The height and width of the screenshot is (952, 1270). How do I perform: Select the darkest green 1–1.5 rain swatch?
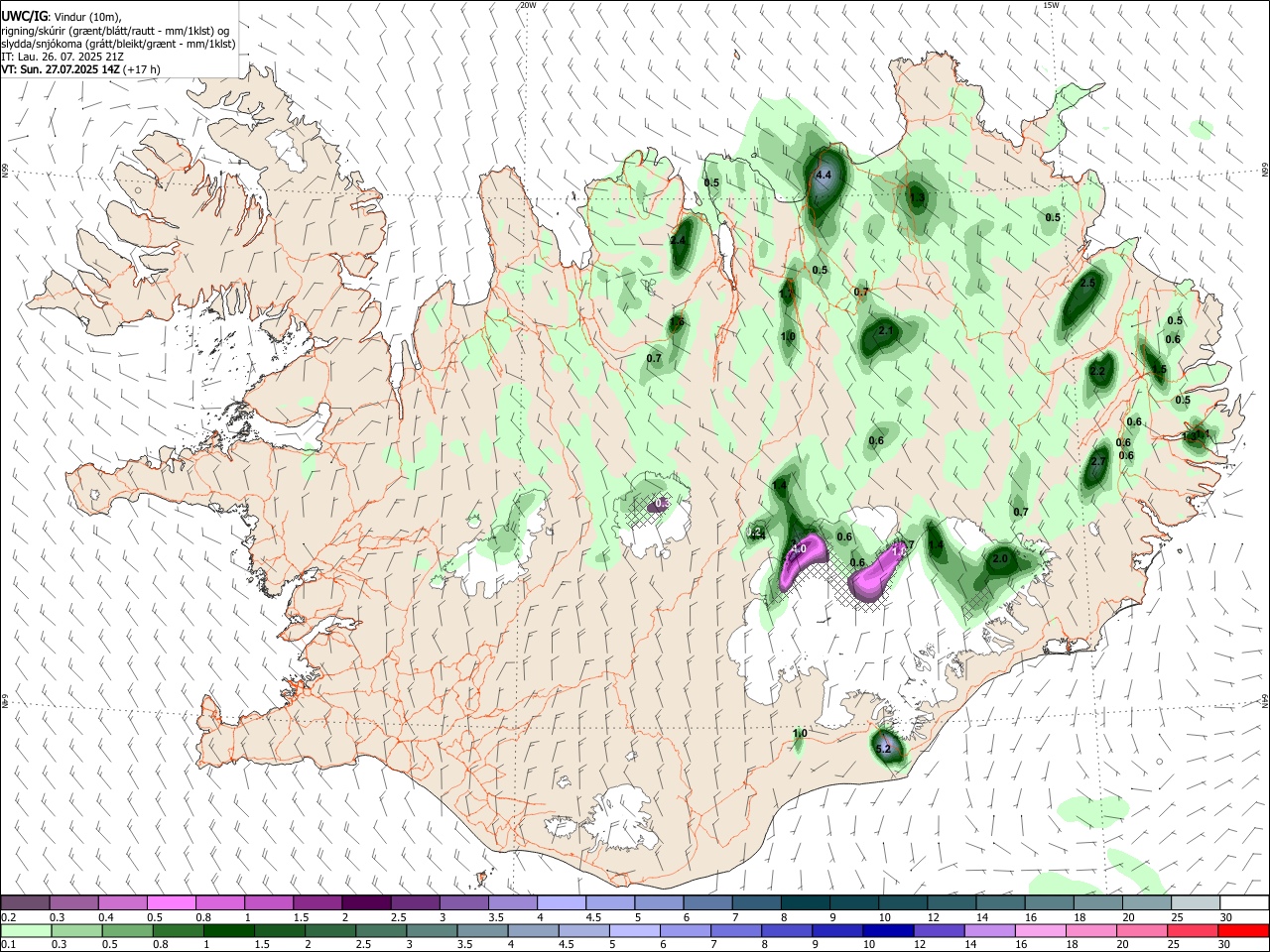pyautogui.click(x=229, y=930)
